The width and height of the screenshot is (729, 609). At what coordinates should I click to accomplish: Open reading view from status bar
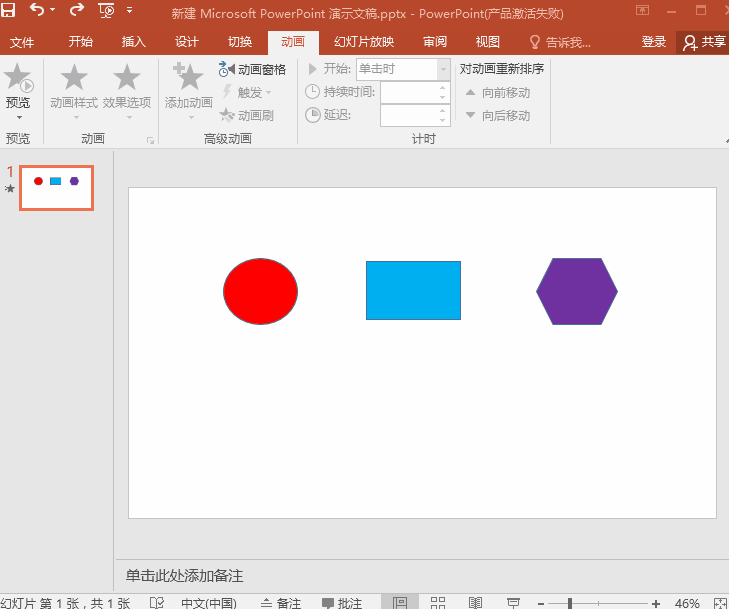476,602
